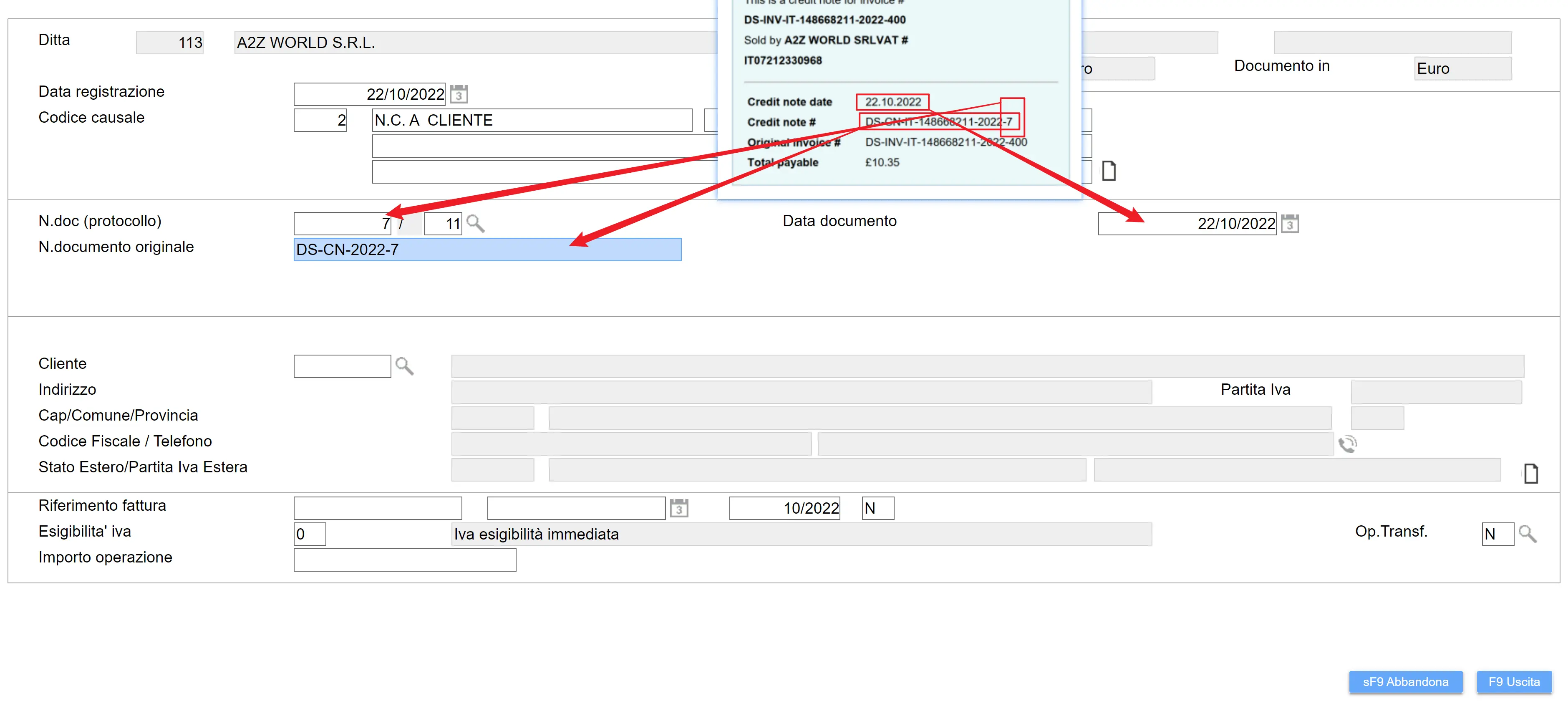Click the Data registrazione date field
Screen dimensions: 1568x701
(x=369, y=94)
